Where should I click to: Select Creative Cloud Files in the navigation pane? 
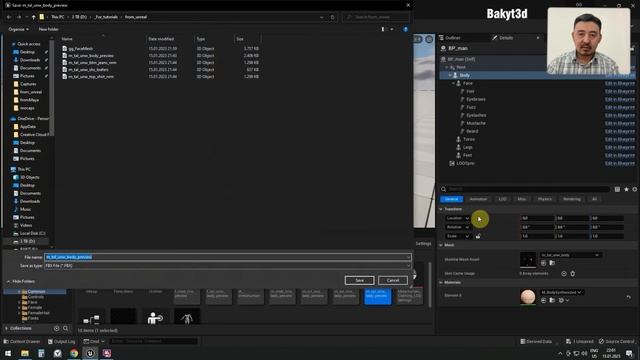pyautogui.click(x=33, y=135)
